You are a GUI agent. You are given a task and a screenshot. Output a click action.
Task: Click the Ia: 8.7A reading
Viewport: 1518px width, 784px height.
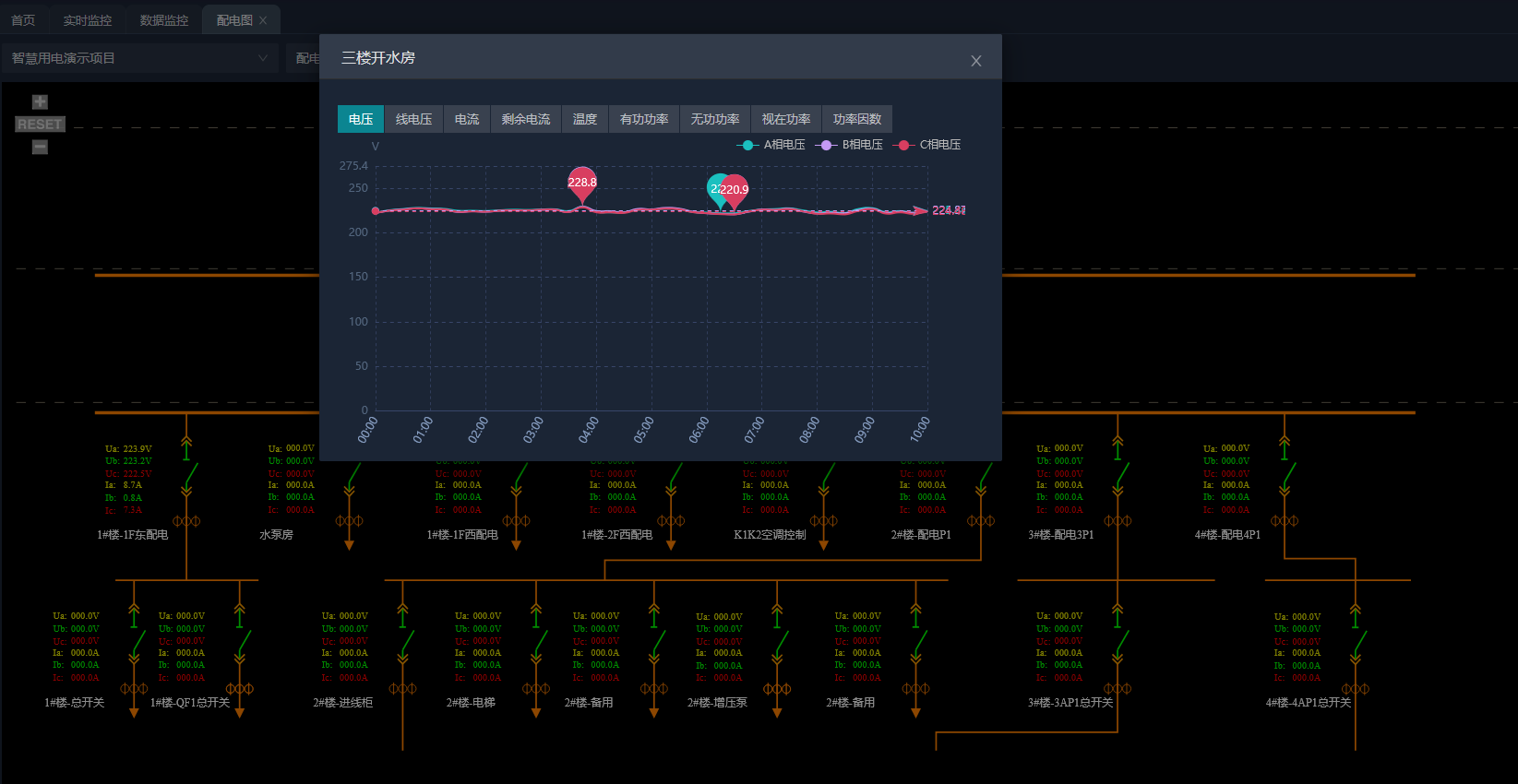[124, 485]
